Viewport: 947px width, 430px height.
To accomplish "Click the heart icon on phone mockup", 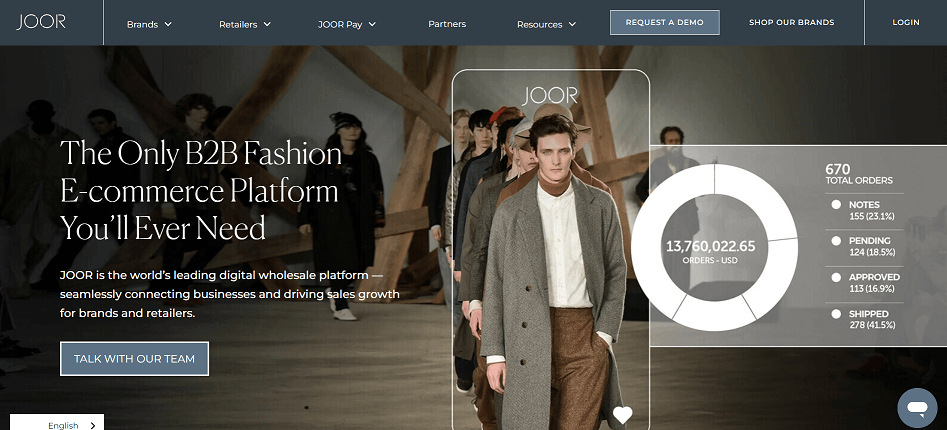I will pyautogui.click(x=623, y=414).
